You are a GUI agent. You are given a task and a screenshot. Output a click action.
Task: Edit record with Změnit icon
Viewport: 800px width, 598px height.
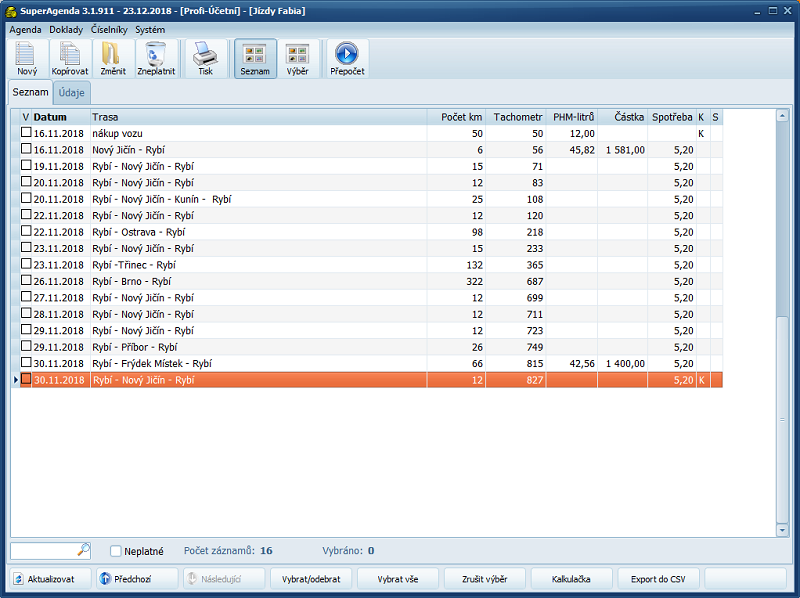[113, 59]
